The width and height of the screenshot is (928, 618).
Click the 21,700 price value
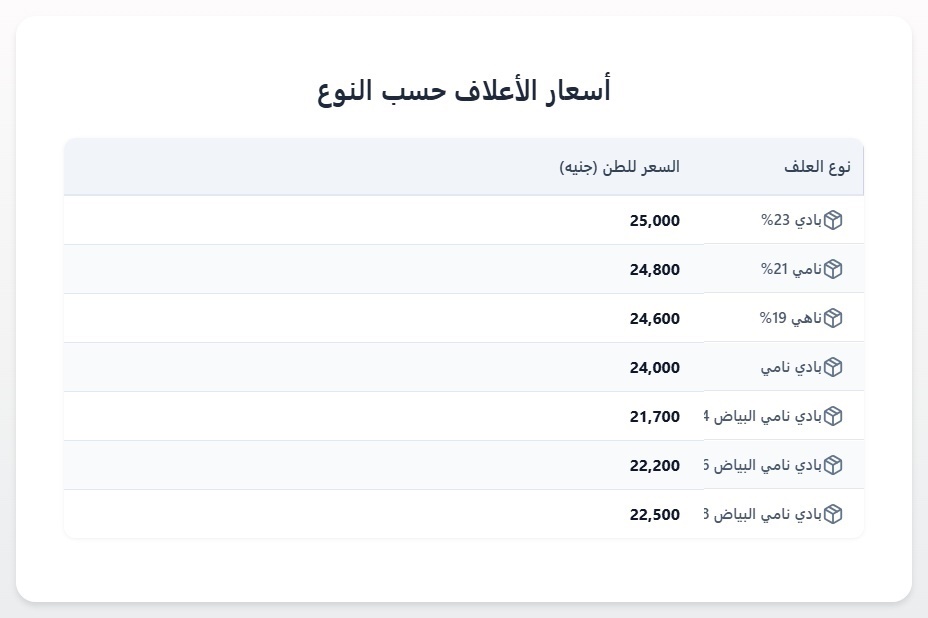pyautogui.click(x=654, y=416)
